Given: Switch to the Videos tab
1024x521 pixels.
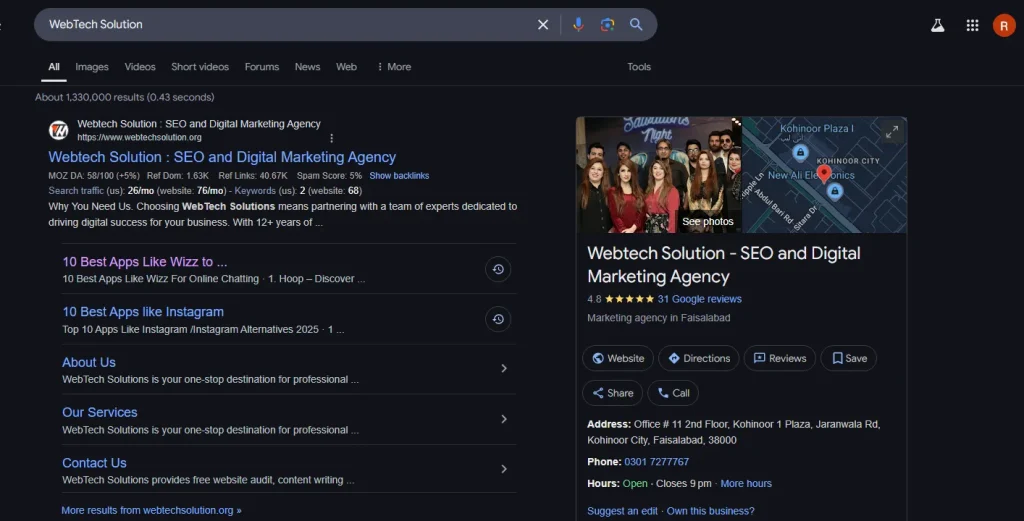Looking at the screenshot, I should [x=140, y=67].
